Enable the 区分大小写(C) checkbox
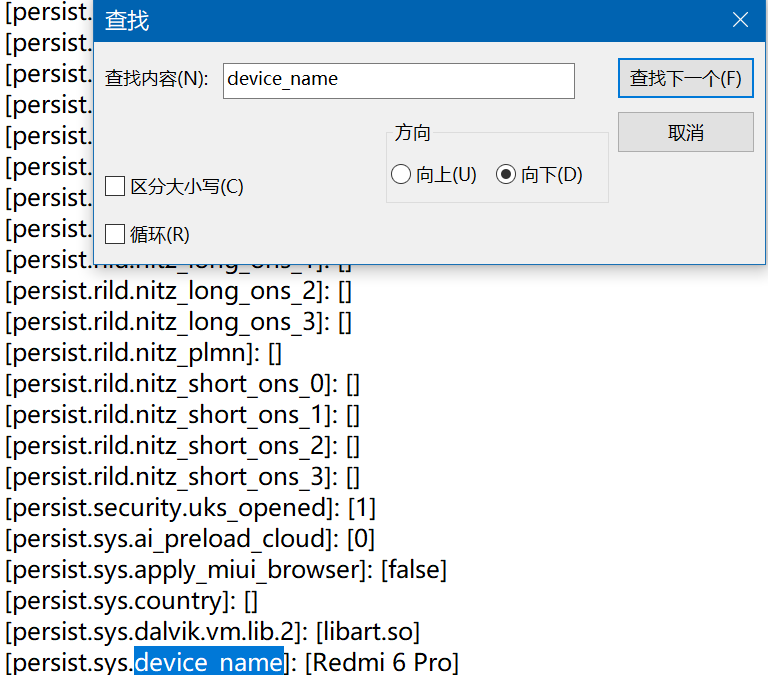The width and height of the screenshot is (768, 675). pos(115,186)
